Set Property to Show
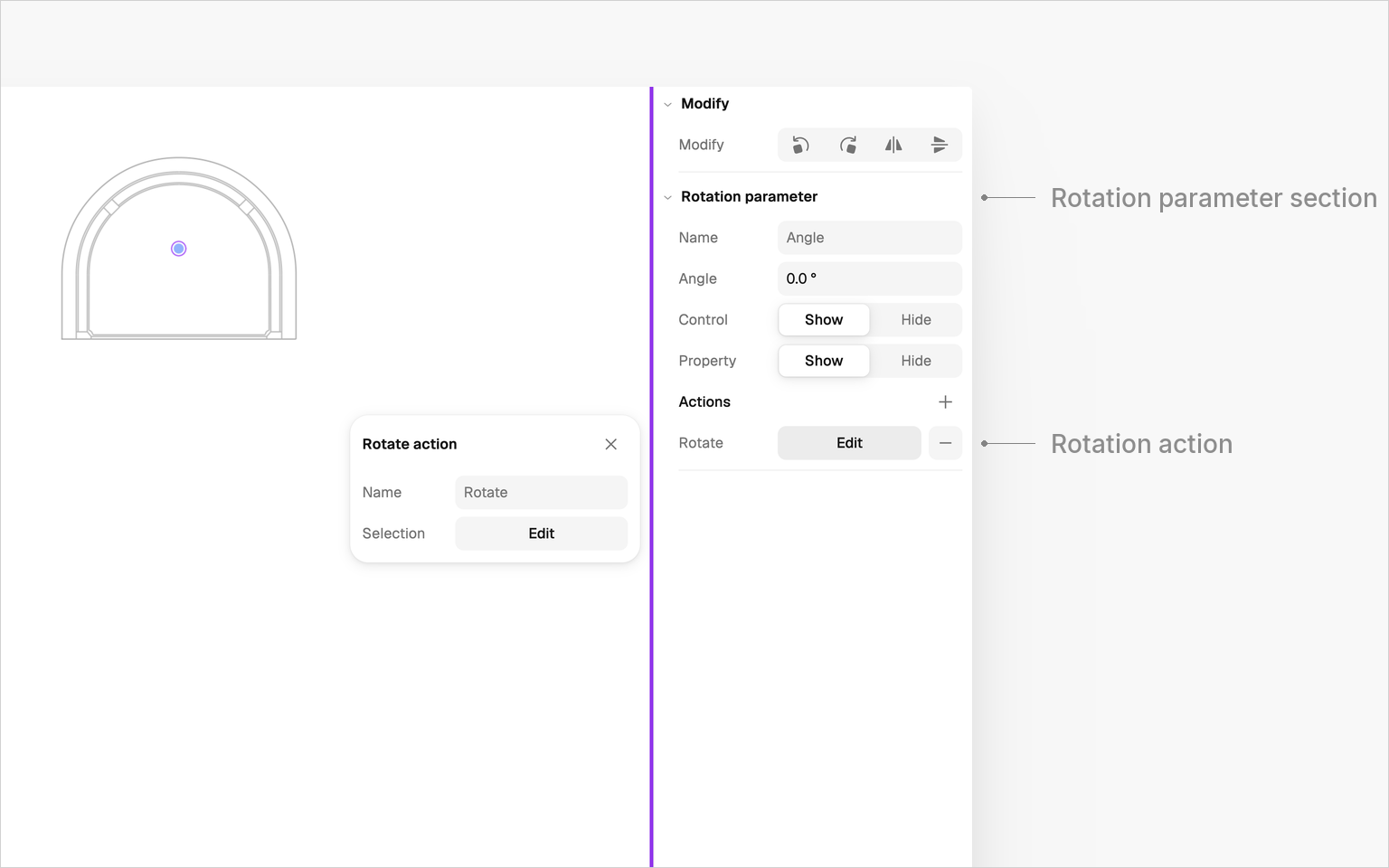Image resolution: width=1389 pixels, height=868 pixels. (824, 361)
